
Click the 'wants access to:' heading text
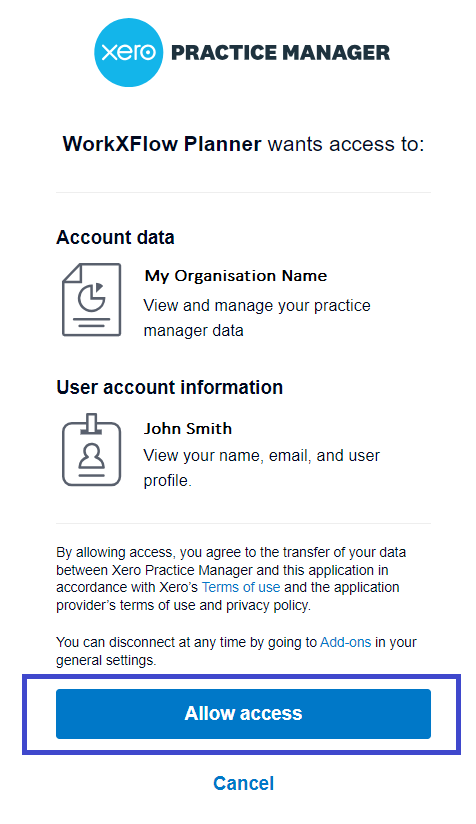346,144
